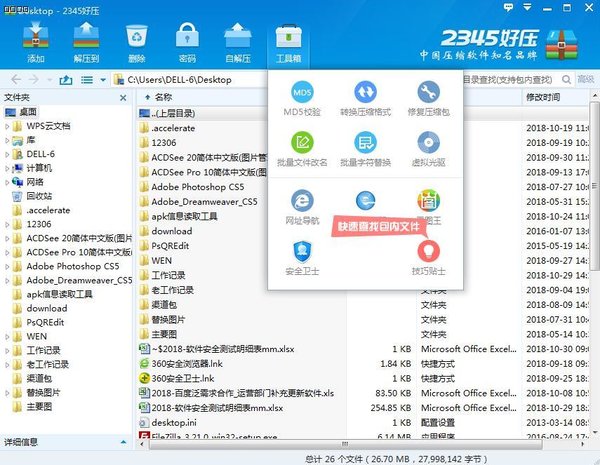The image size is (600, 465).
Task: Click the 自解压 (Self-extract) toolbar icon
Action: 238,42
